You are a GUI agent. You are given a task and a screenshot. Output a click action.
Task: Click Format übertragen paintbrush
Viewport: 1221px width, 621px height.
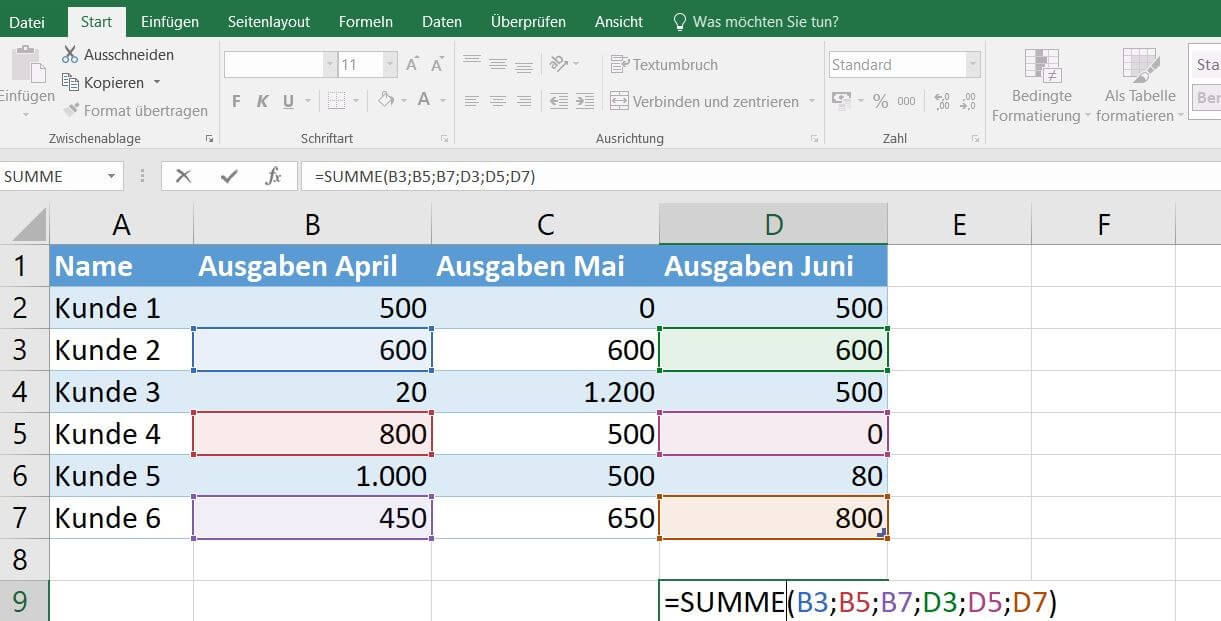(x=71, y=110)
